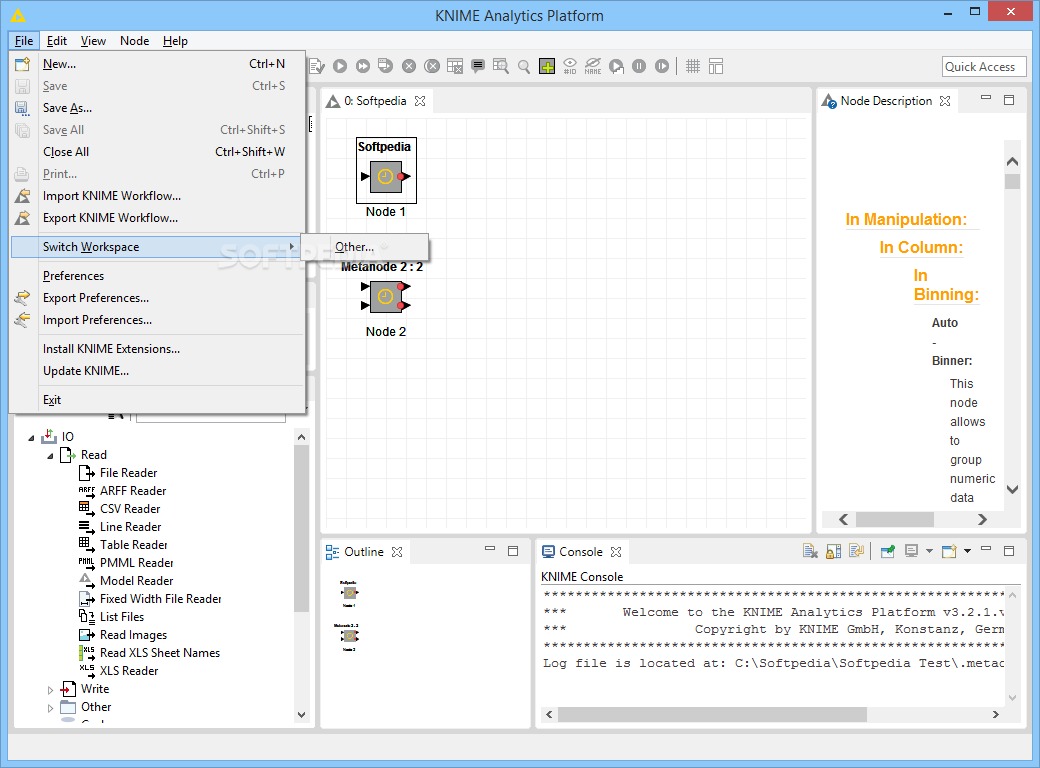Open the Edit menu

(57, 40)
